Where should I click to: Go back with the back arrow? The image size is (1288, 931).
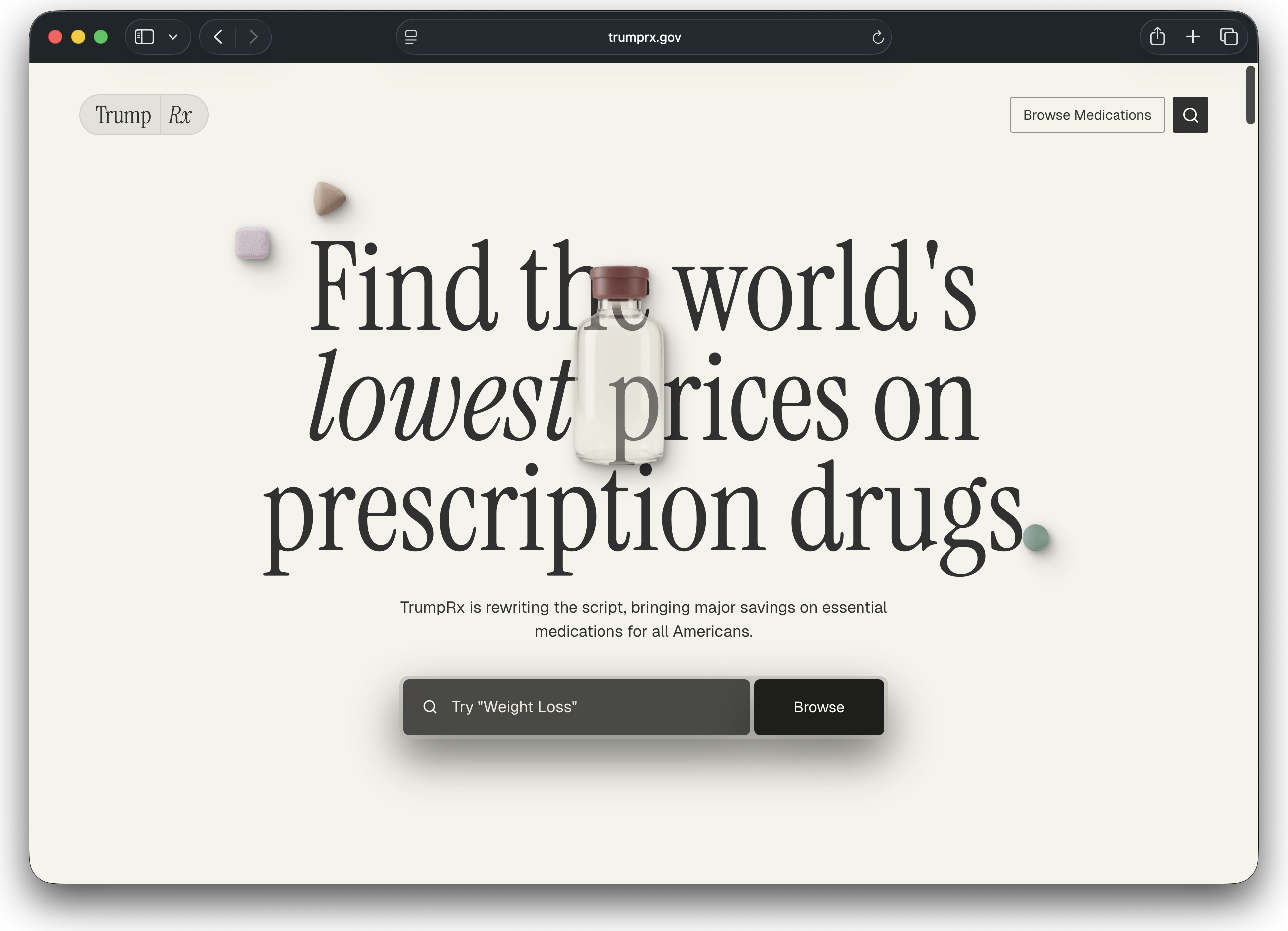coord(218,37)
